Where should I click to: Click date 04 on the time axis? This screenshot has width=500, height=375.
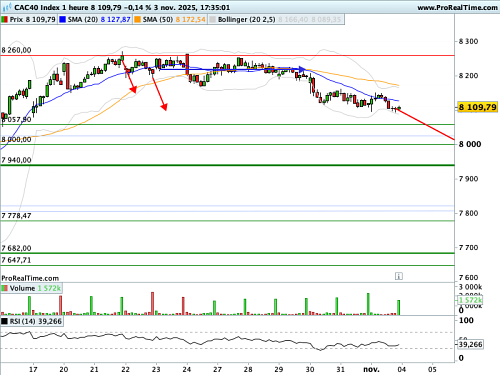point(402,369)
